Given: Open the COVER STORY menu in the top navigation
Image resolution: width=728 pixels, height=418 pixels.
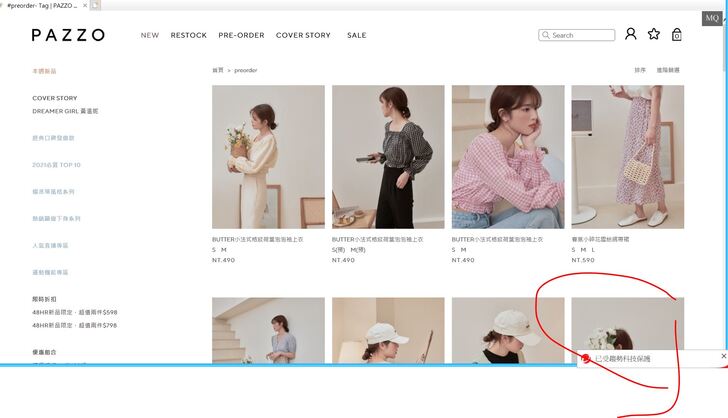Looking at the screenshot, I should tap(303, 35).
